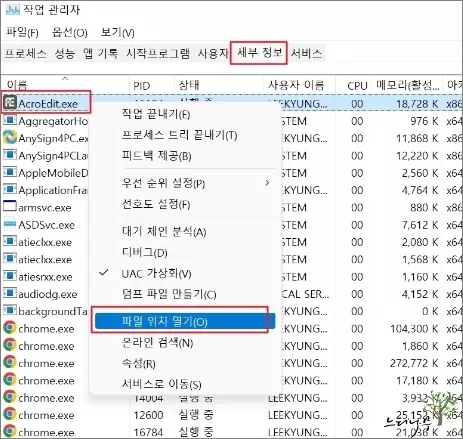Screen dimensions: 463x439
Task: Click chrome.exe icon in the PID 16784 row
Action: coord(10,432)
